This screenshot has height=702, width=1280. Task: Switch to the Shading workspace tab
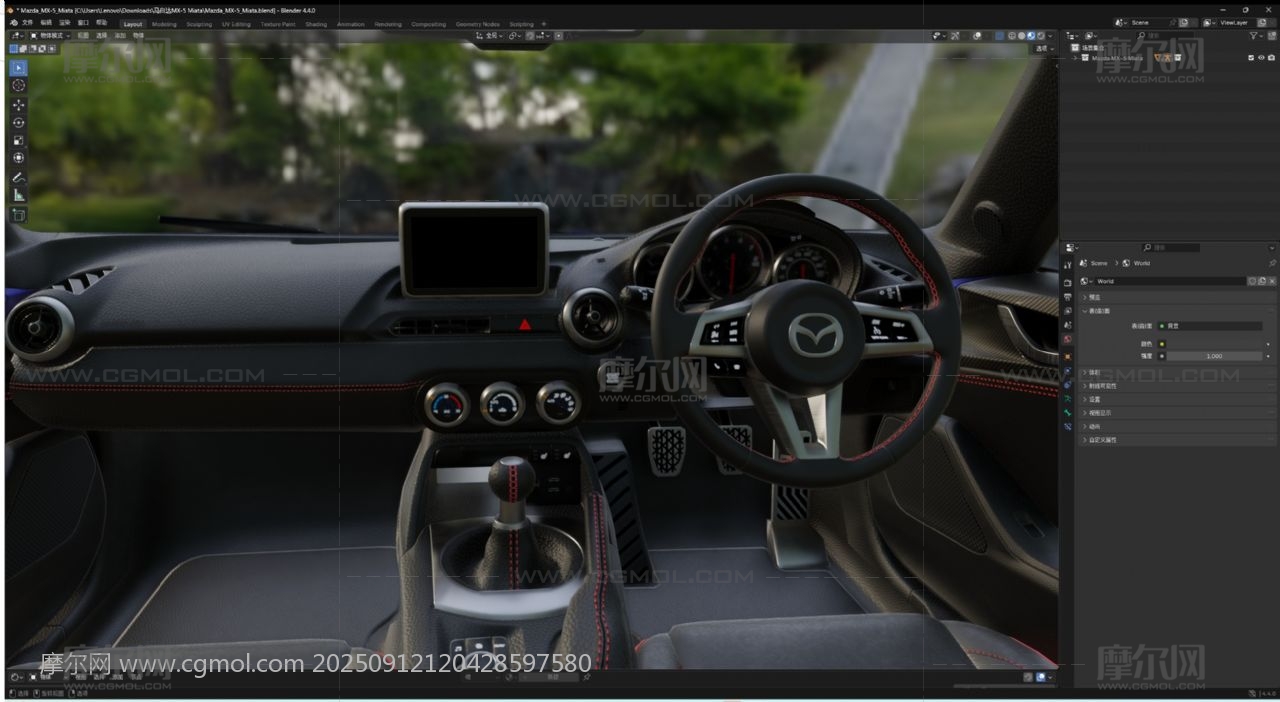pyautogui.click(x=316, y=24)
